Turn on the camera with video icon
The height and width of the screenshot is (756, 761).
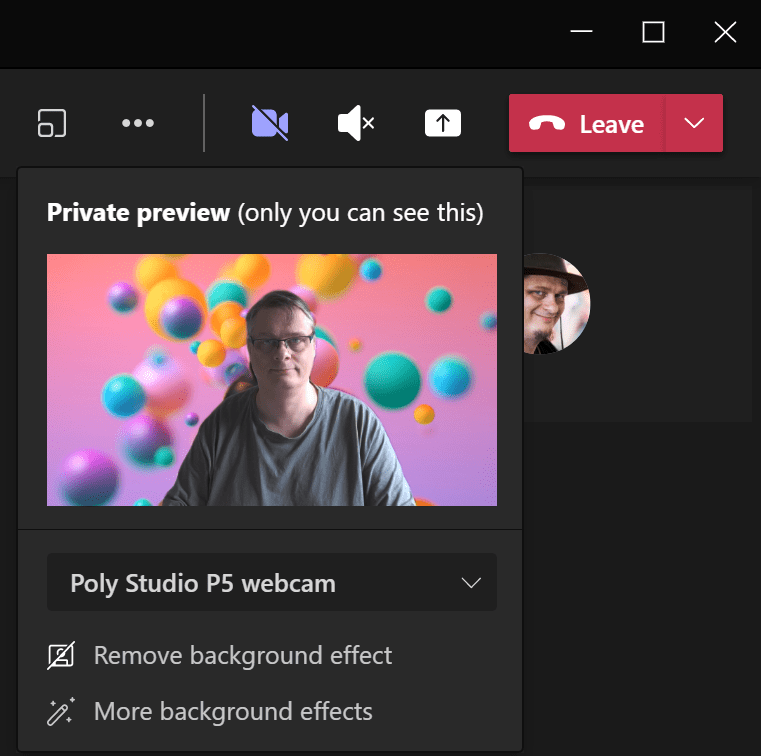pyautogui.click(x=270, y=123)
